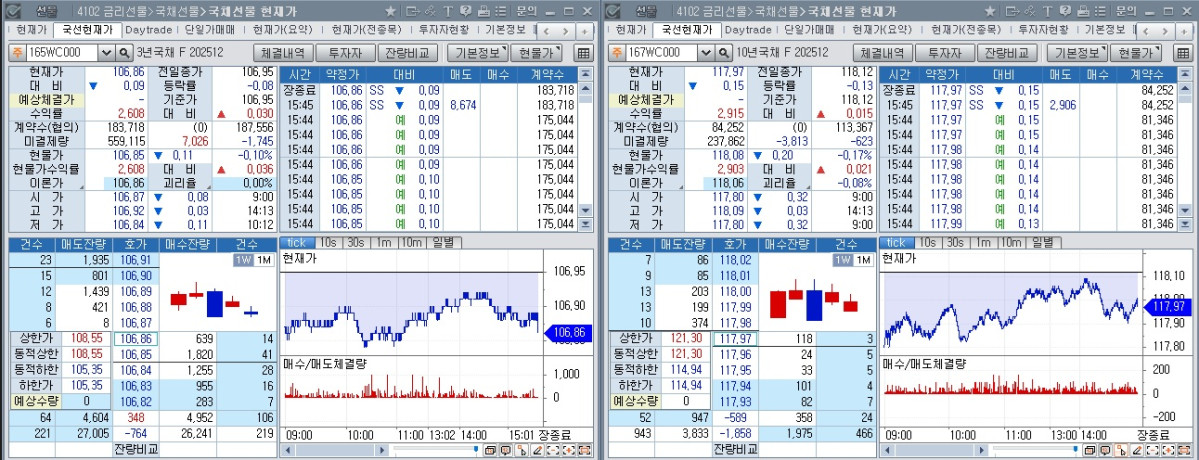Search symbol with magnifier next to 167WC000

723,53
